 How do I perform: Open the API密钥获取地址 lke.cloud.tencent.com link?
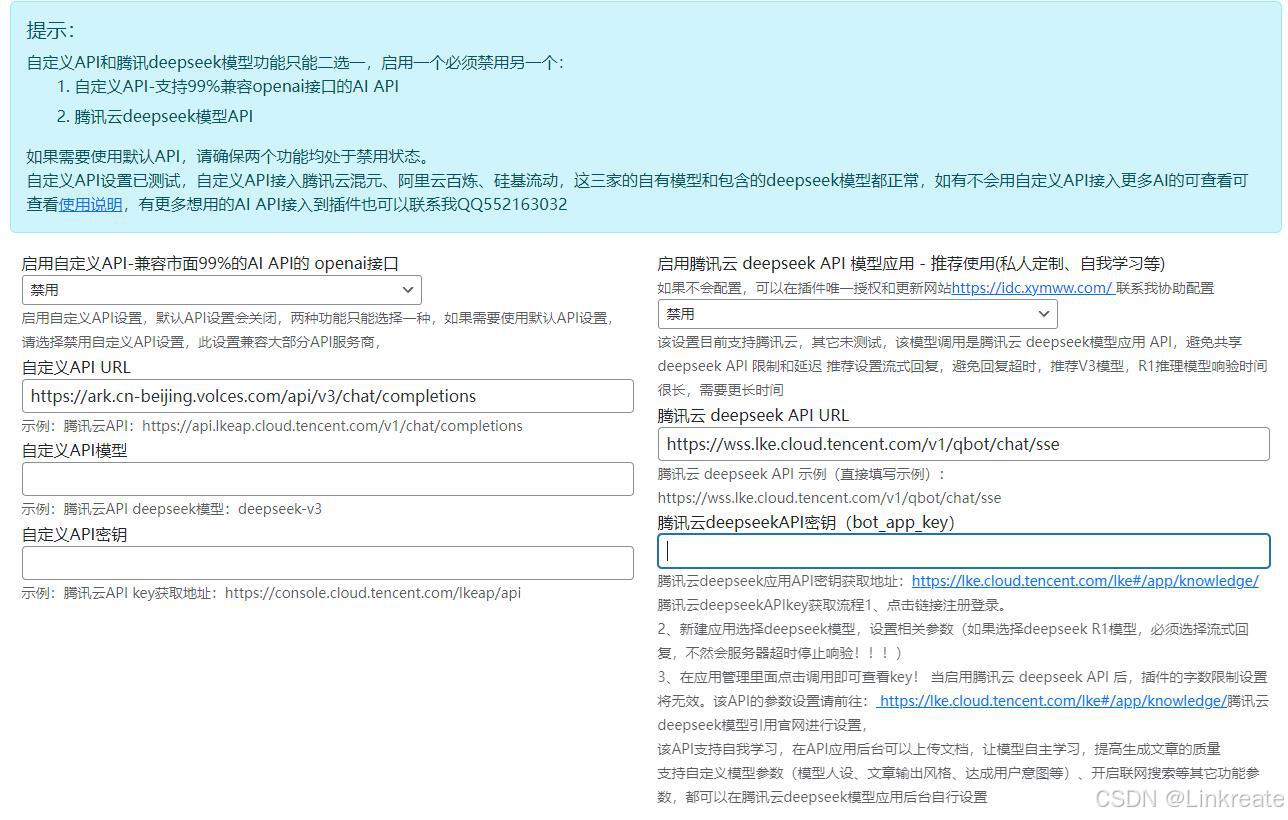click(x=1085, y=581)
